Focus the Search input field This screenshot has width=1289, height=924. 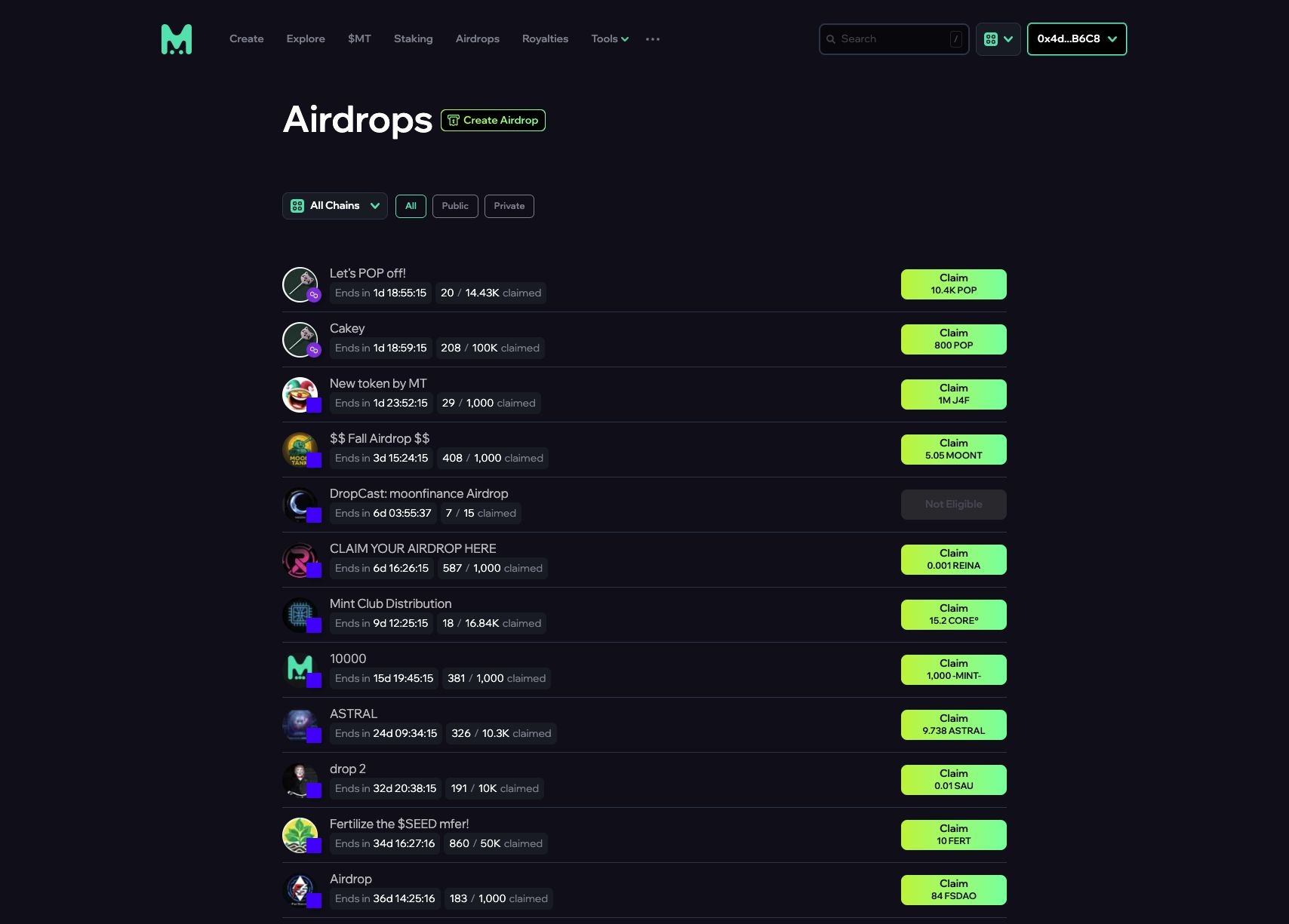point(894,39)
